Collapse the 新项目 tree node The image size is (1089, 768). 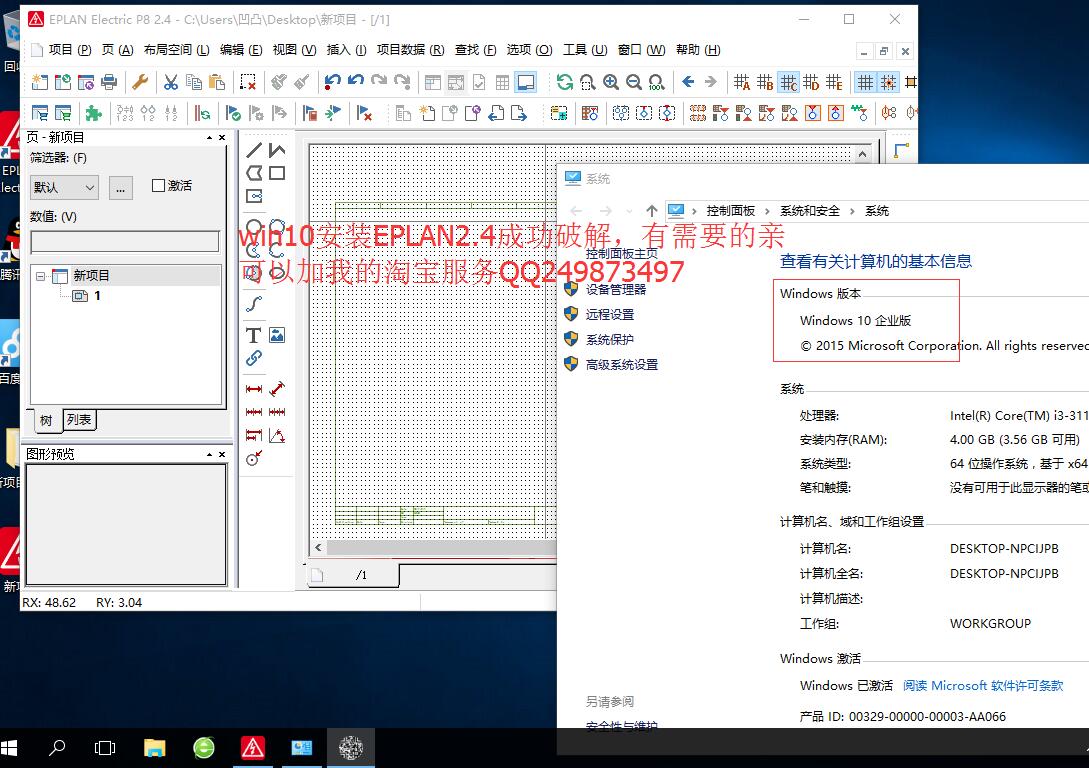pyautogui.click(x=40, y=276)
